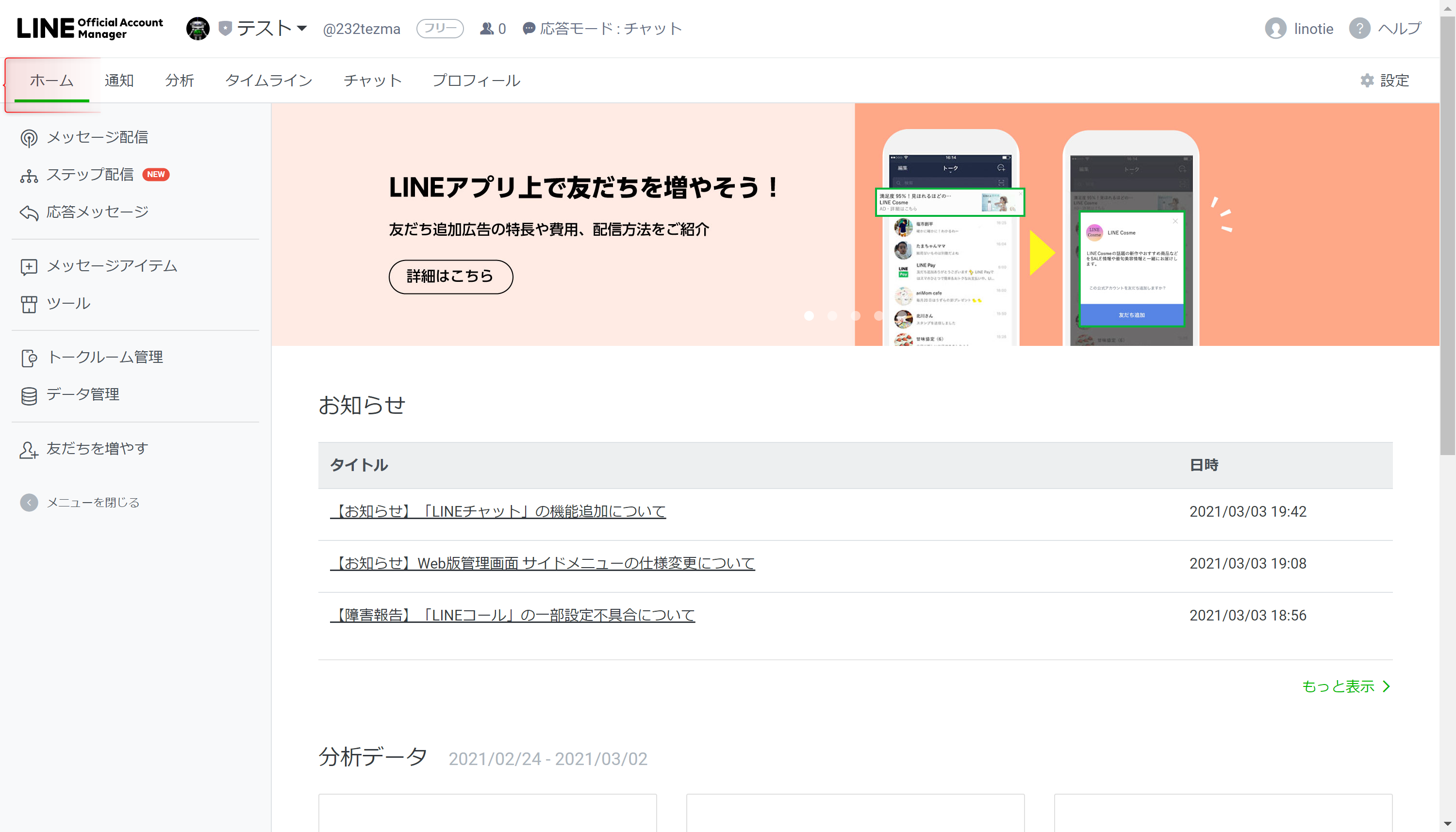This screenshot has width=1456, height=832.
Task: Collapse sidebar via メニューを閉じる
Action: click(93, 502)
